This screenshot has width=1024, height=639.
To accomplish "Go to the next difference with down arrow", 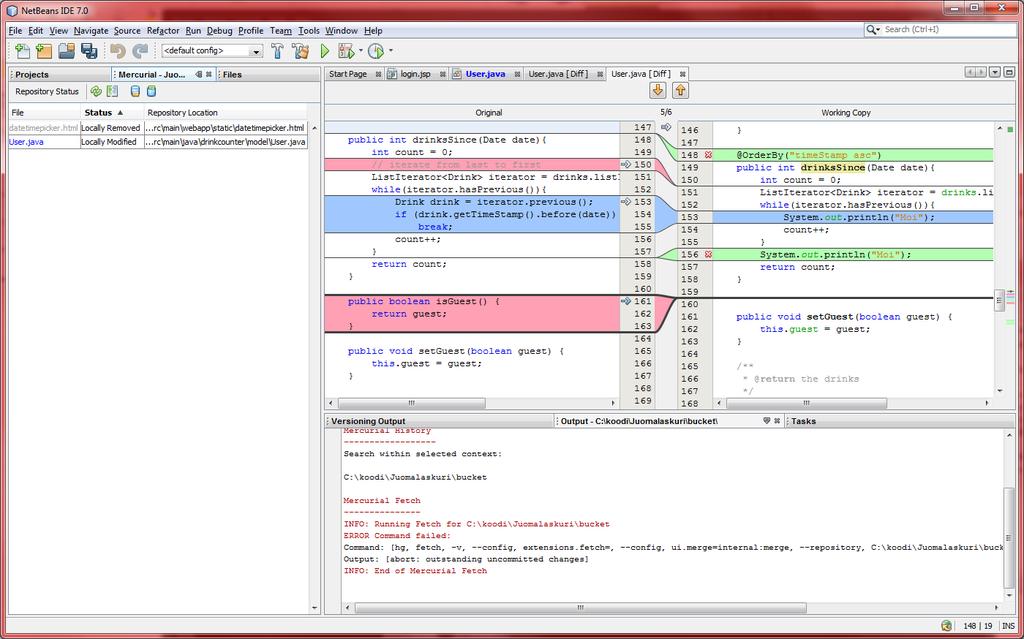I will (658, 90).
